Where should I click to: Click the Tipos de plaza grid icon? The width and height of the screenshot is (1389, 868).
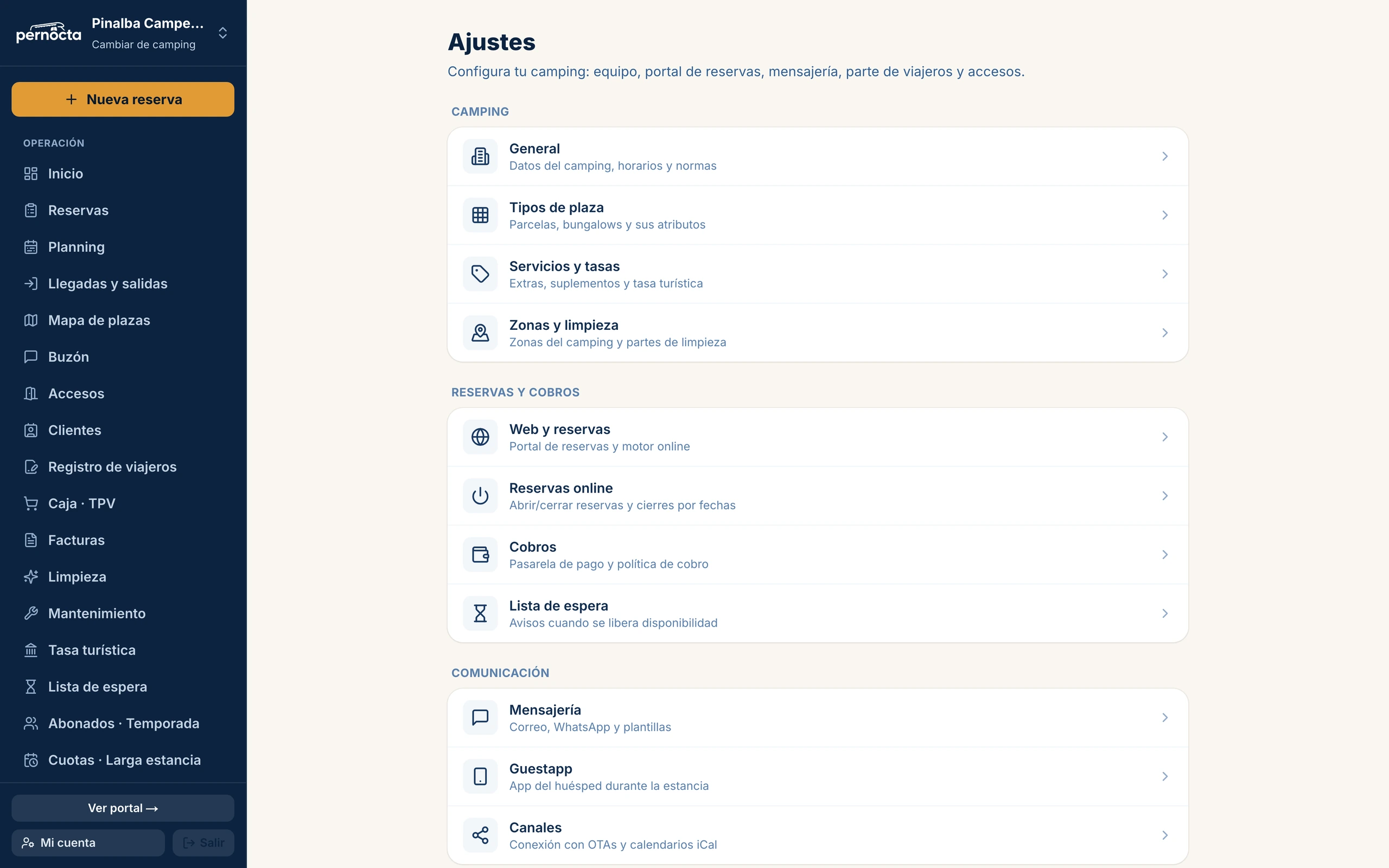click(480, 215)
